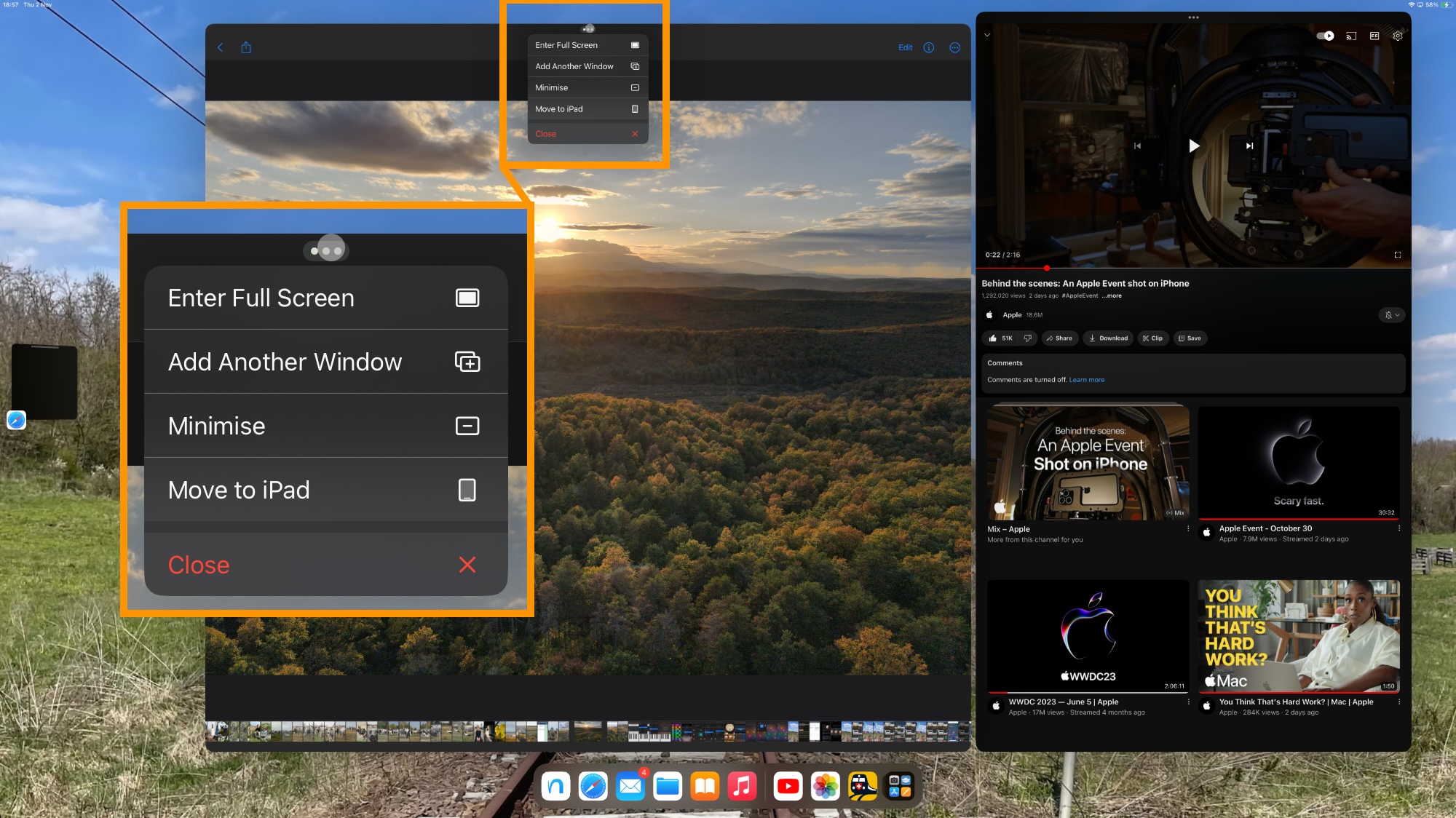This screenshot has width=1456, height=818.
Task: Save the video to a playlist
Action: tap(1190, 338)
